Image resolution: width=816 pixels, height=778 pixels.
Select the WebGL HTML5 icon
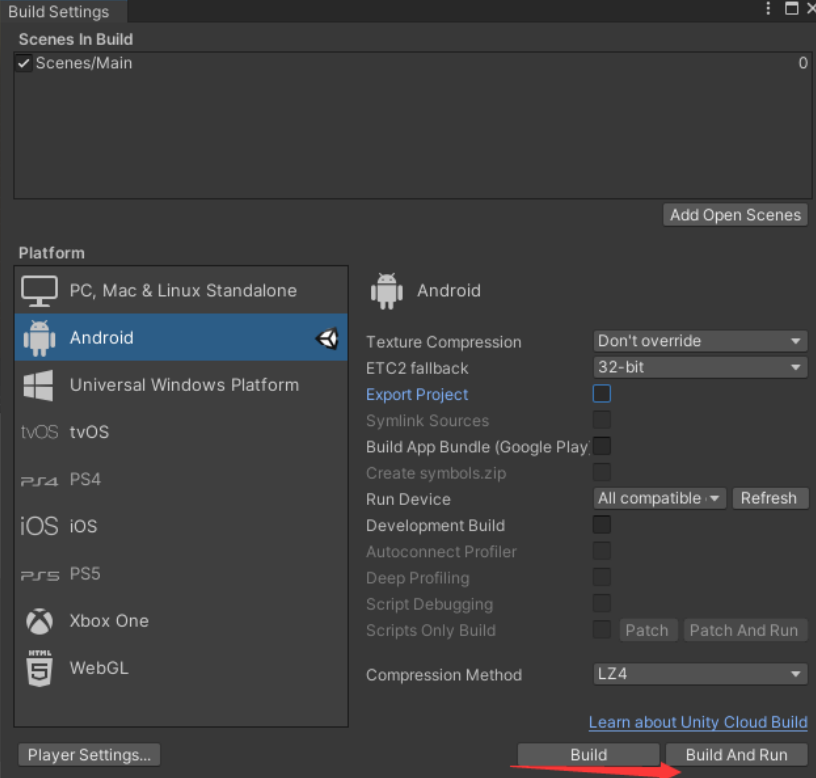pyautogui.click(x=39, y=668)
